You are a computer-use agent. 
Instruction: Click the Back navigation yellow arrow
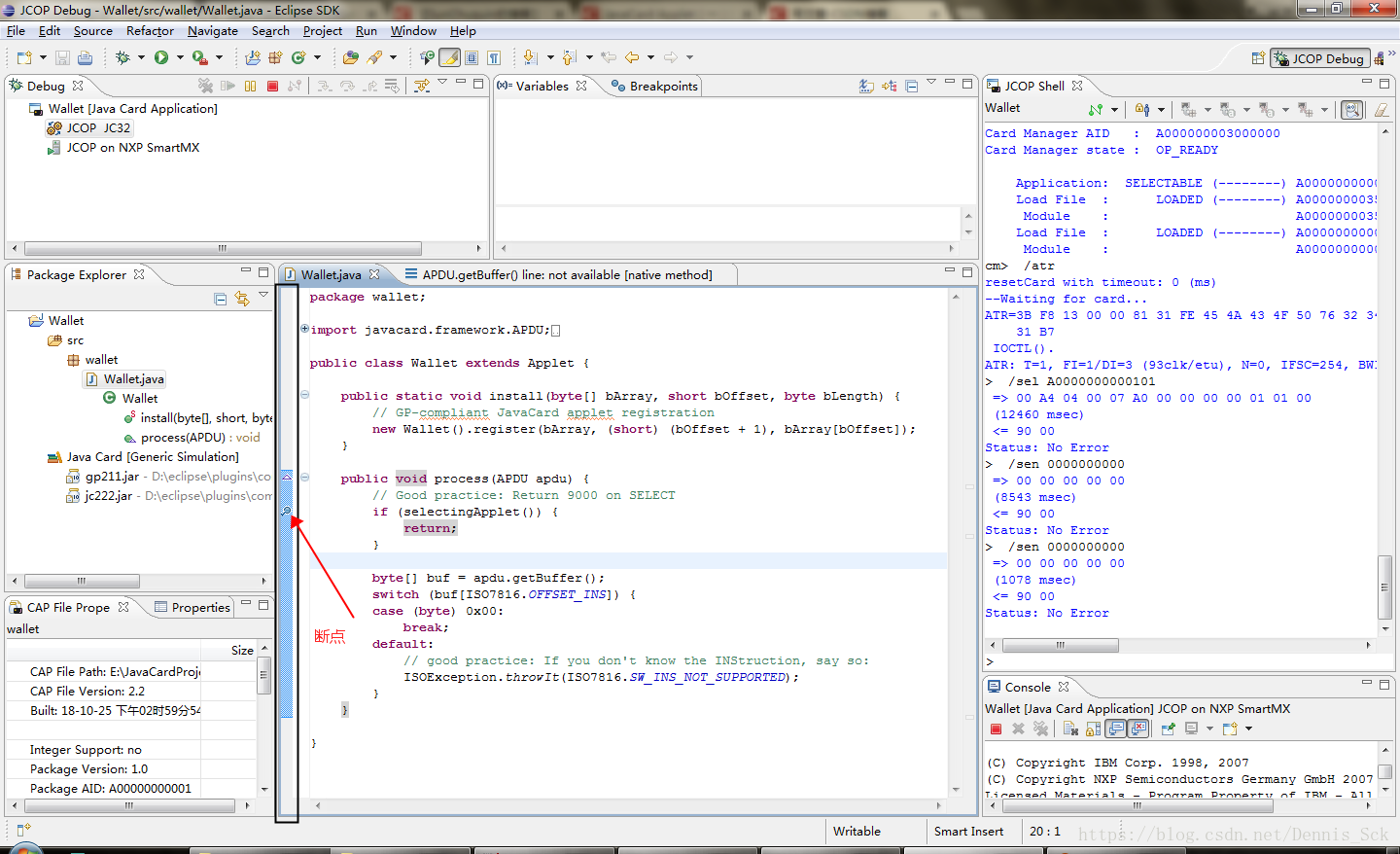[x=633, y=57]
